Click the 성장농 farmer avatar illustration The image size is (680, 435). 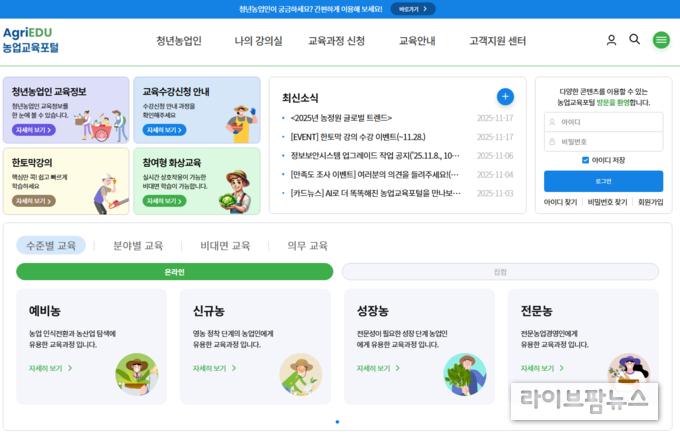tap(464, 374)
